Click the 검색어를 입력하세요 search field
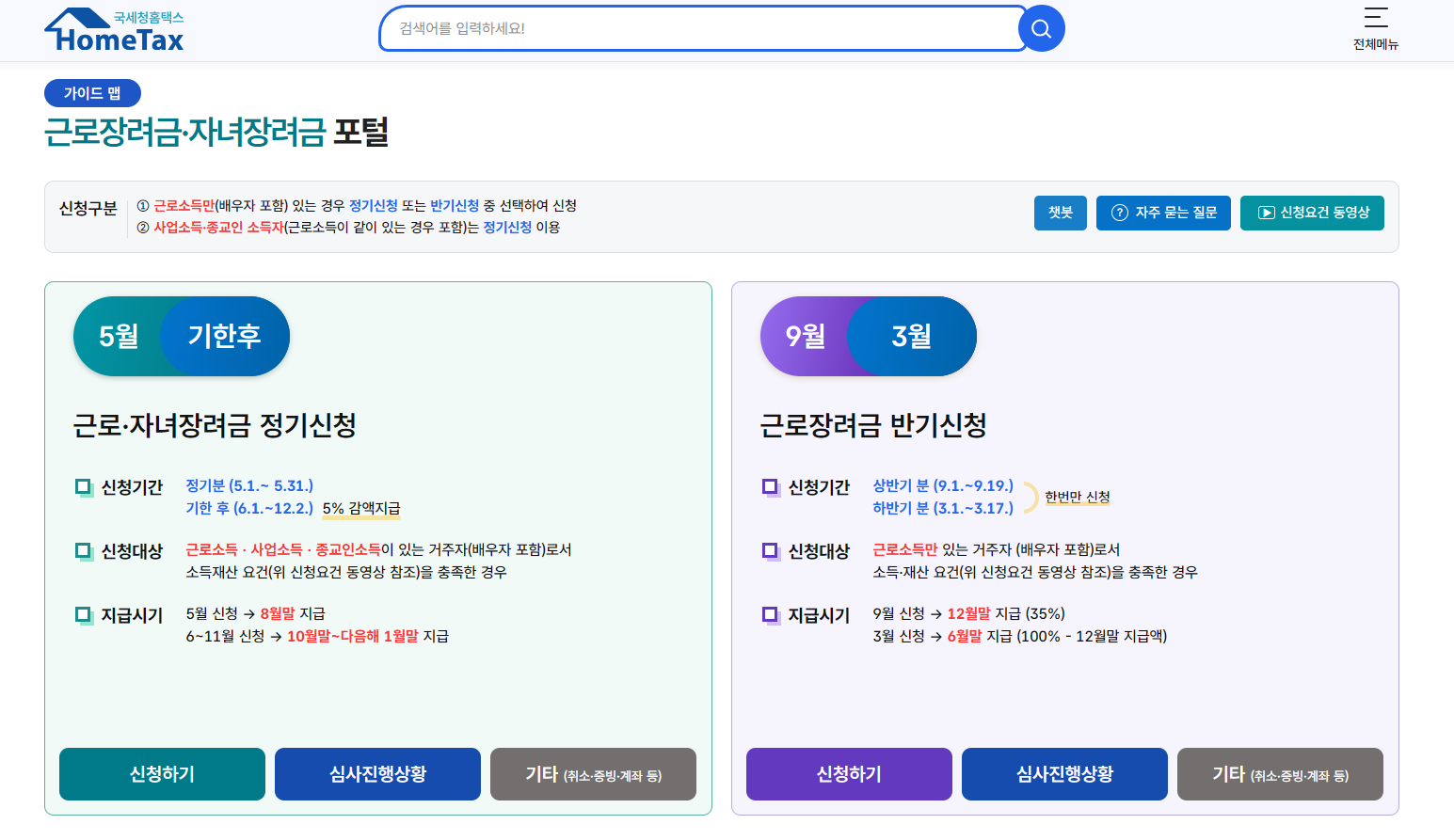This screenshot has width=1454, height=840. click(701, 28)
